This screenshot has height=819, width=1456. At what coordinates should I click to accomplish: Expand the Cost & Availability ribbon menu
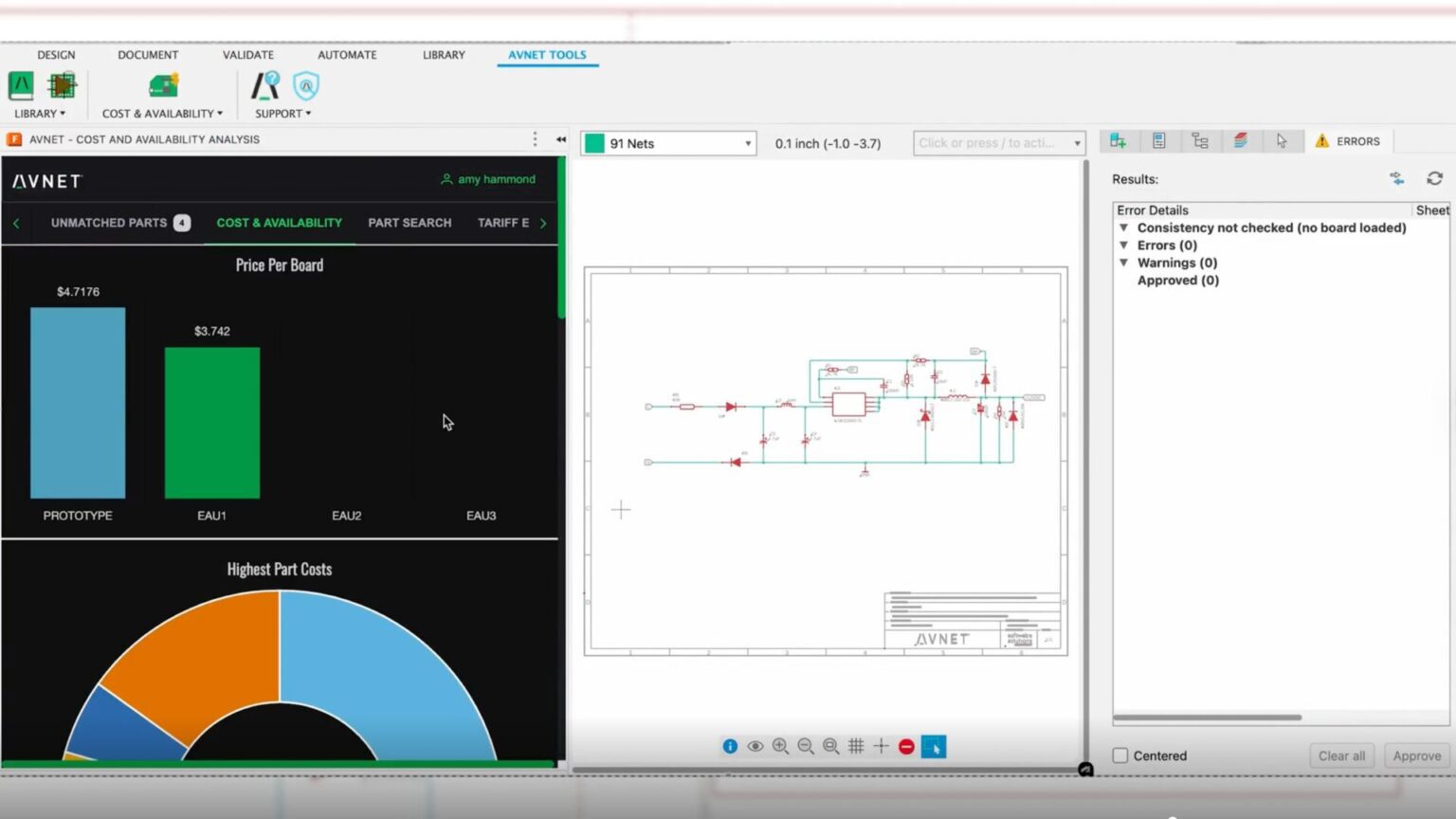click(x=163, y=114)
